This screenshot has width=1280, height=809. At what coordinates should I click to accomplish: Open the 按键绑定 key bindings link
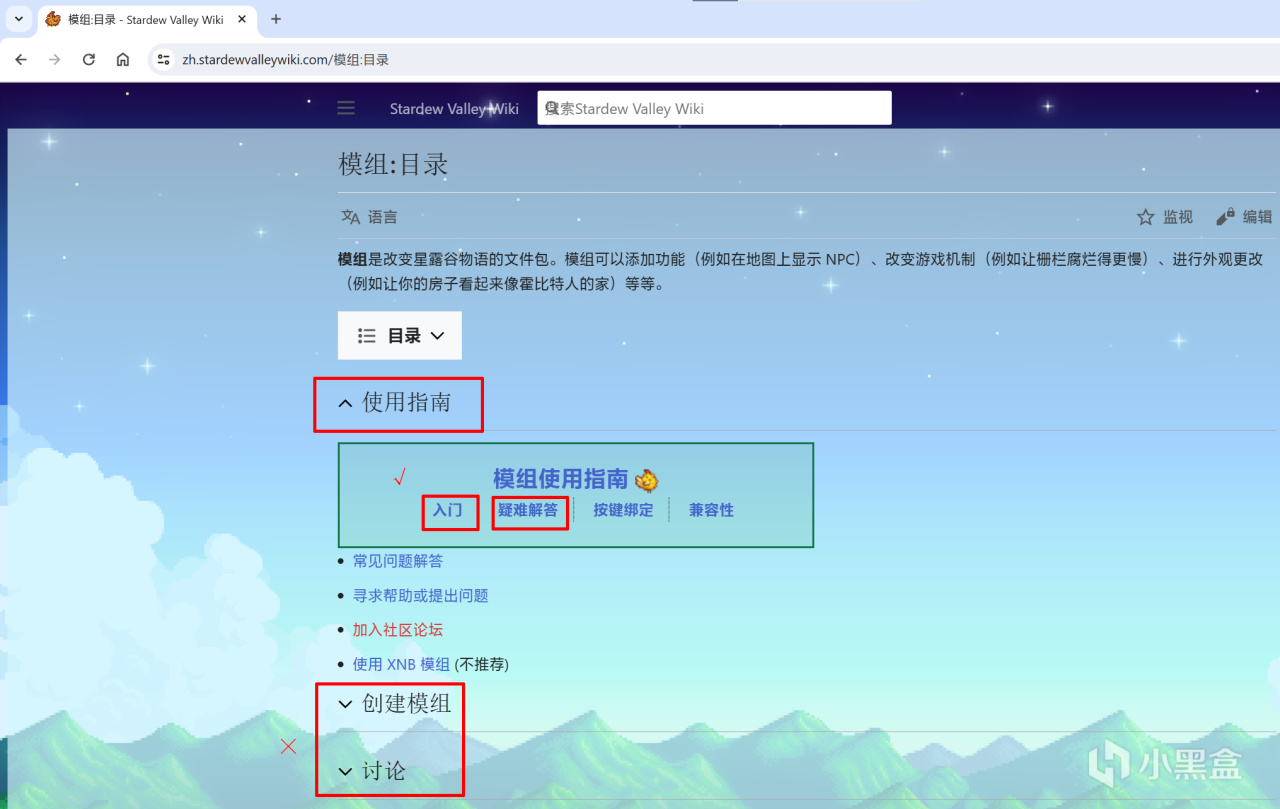(x=623, y=510)
